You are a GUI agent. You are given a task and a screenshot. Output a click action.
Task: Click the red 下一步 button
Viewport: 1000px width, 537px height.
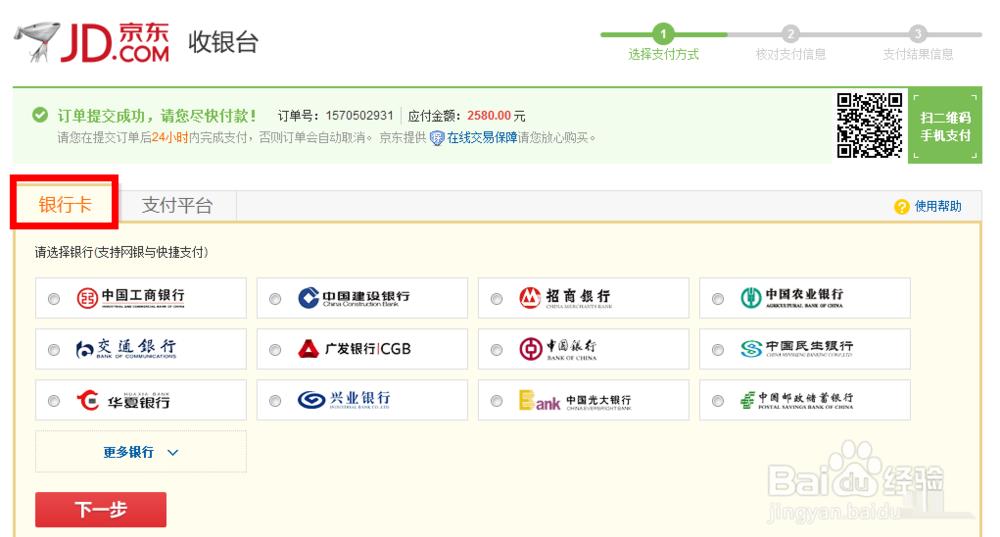point(101,510)
